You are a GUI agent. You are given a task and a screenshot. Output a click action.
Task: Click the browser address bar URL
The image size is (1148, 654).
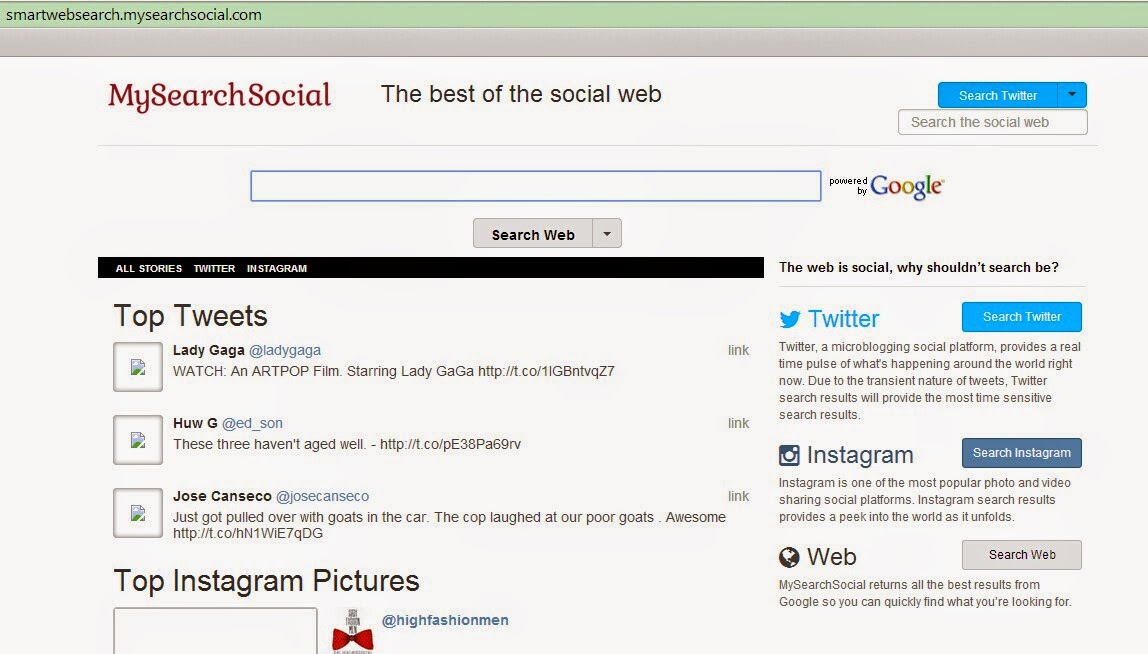[134, 15]
